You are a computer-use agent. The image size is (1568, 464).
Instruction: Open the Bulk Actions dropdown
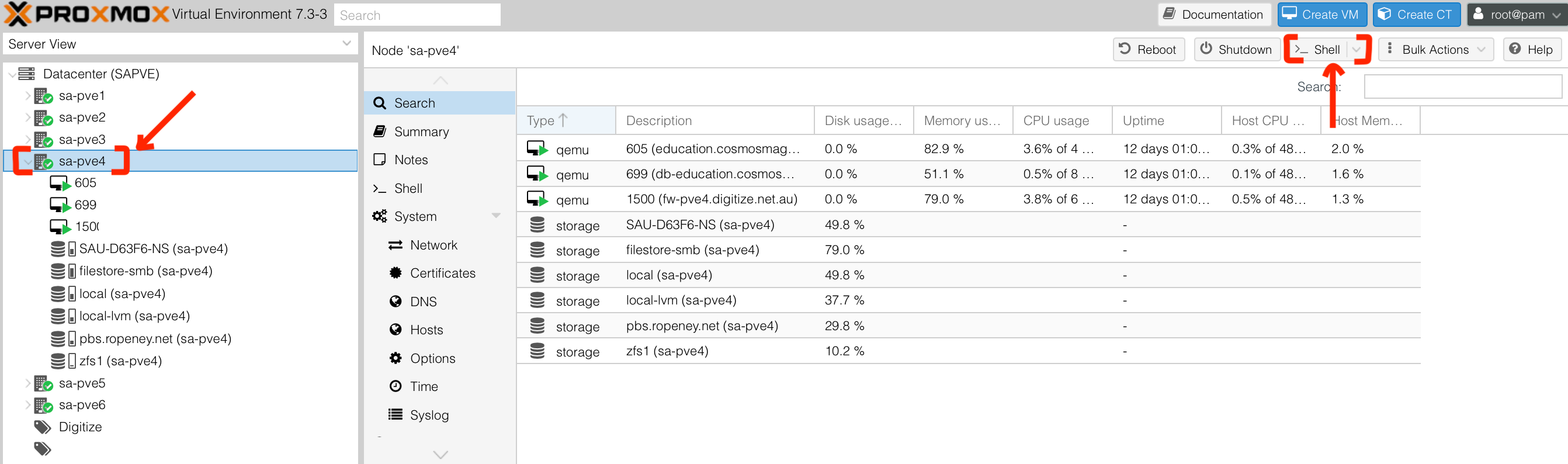[x=1481, y=49]
